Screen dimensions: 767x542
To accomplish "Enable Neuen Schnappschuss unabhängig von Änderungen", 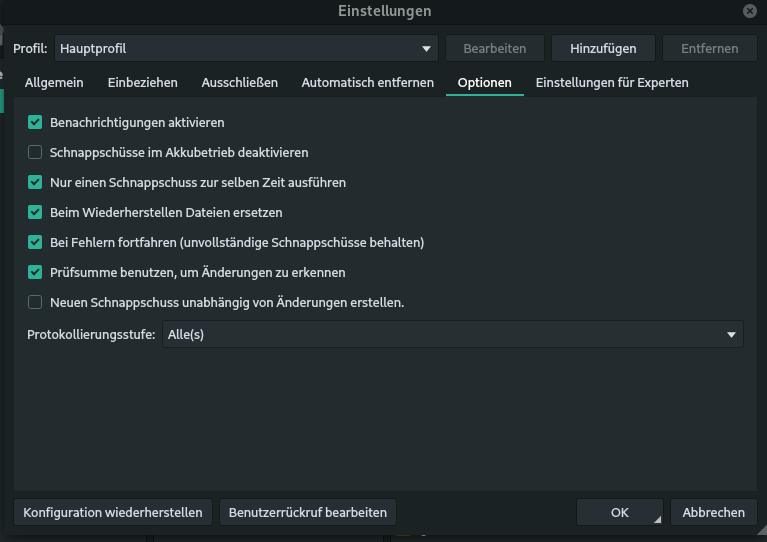I will 35,302.
